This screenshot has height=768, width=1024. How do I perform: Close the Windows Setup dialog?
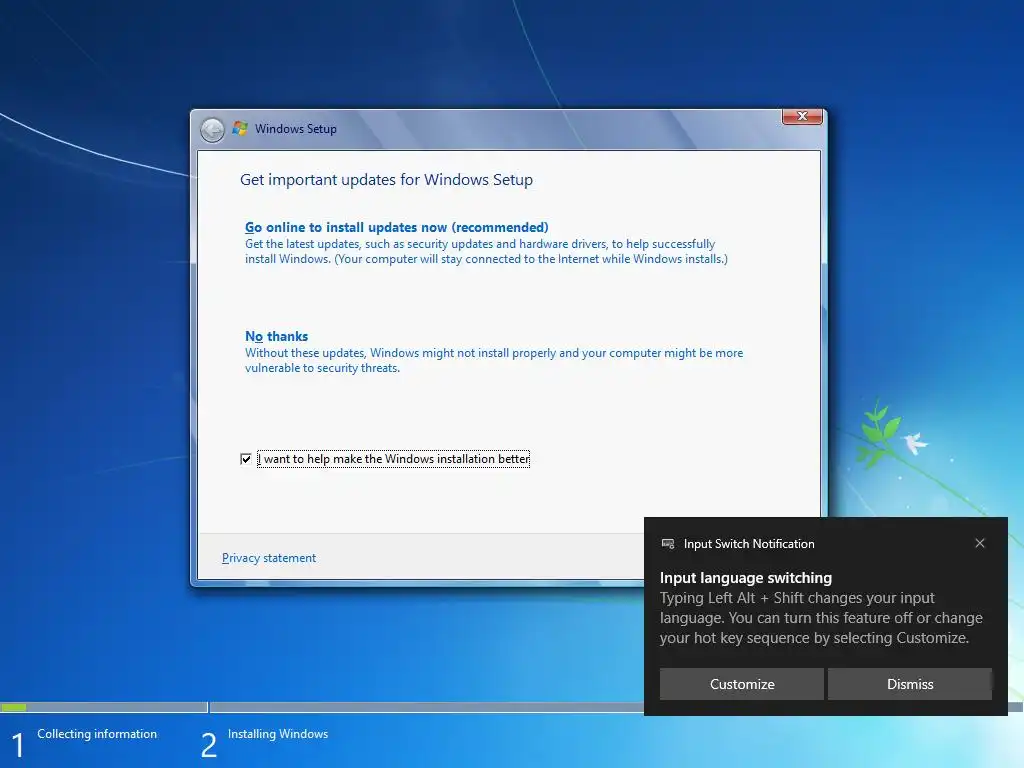click(x=802, y=116)
